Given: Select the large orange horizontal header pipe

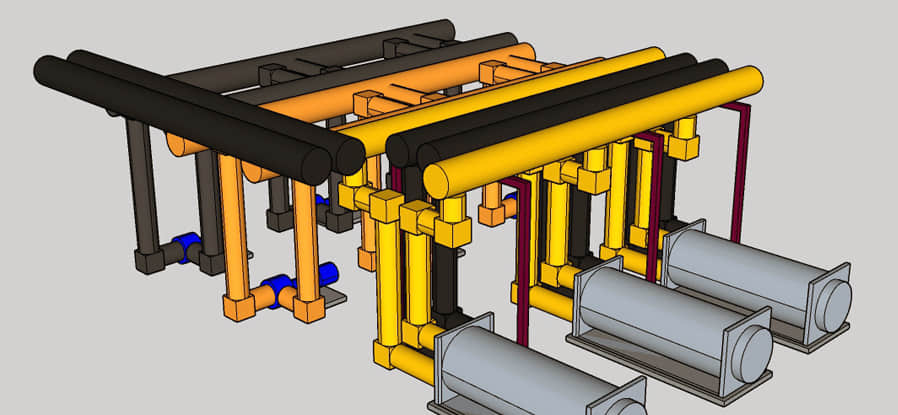Looking at the screenshot, I should coord(400,92).
